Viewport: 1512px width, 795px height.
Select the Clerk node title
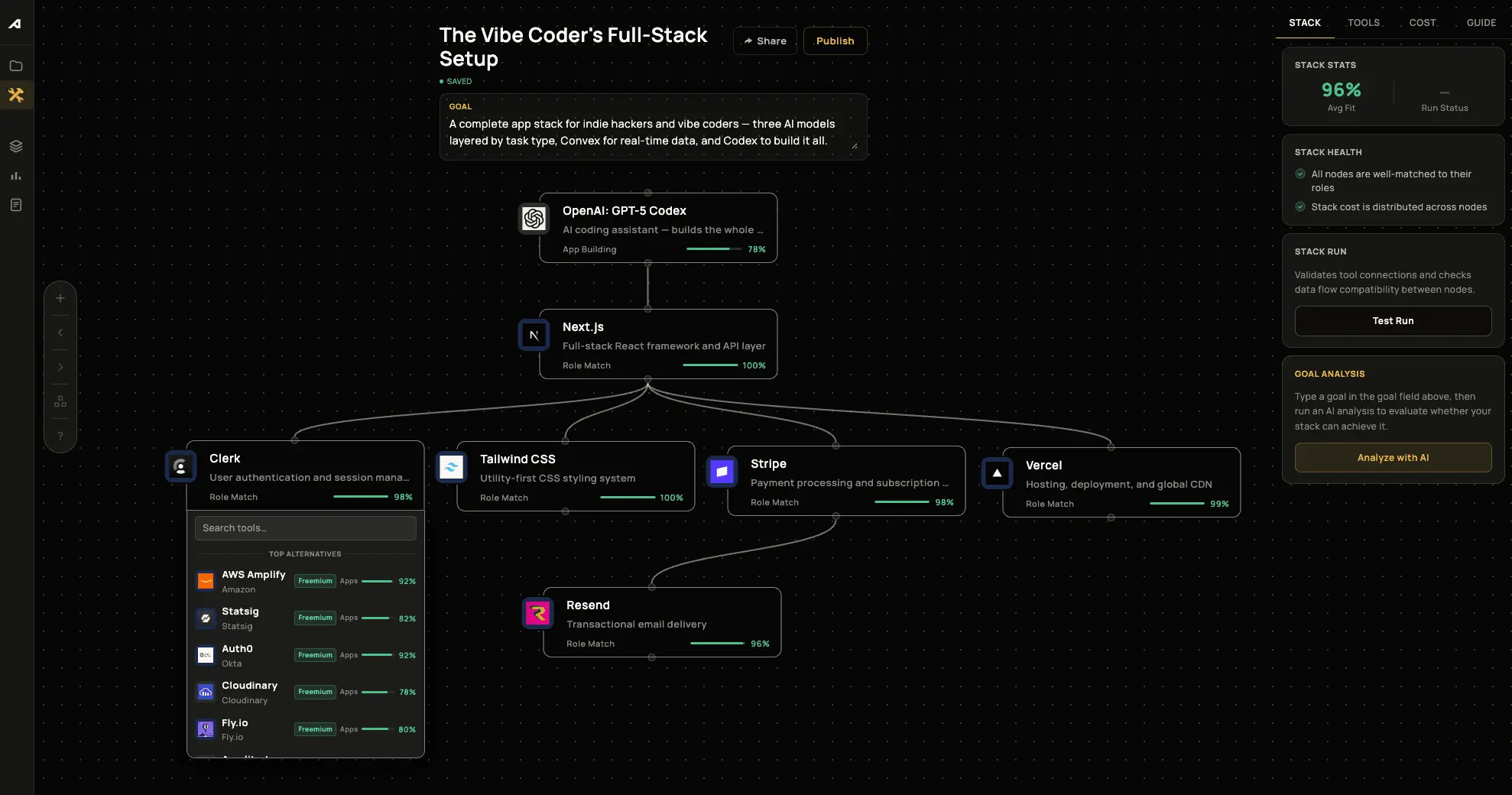point(225,459)
